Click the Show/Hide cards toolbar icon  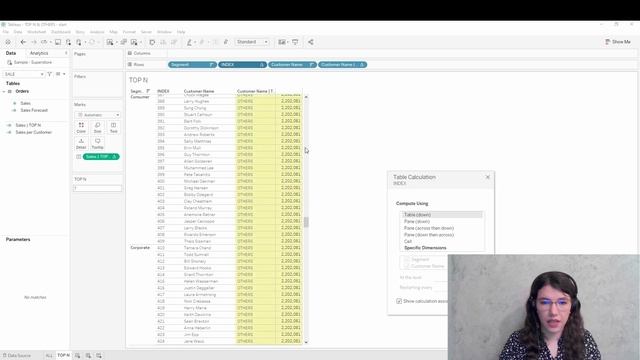281,42
